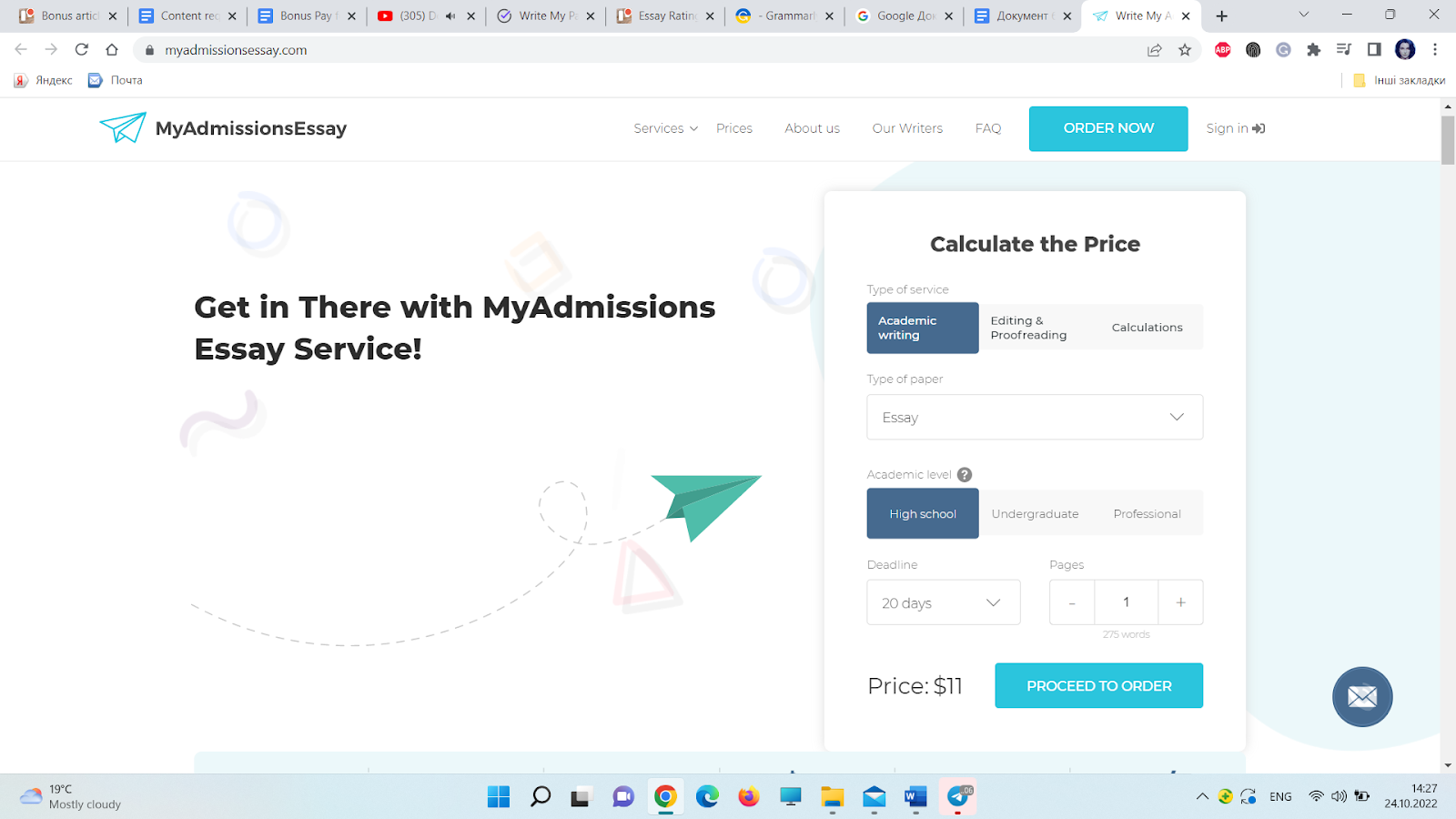Select Calculations service type
The width and height of the screenshot is (1456, 819).
click(x=1147, y=328)
